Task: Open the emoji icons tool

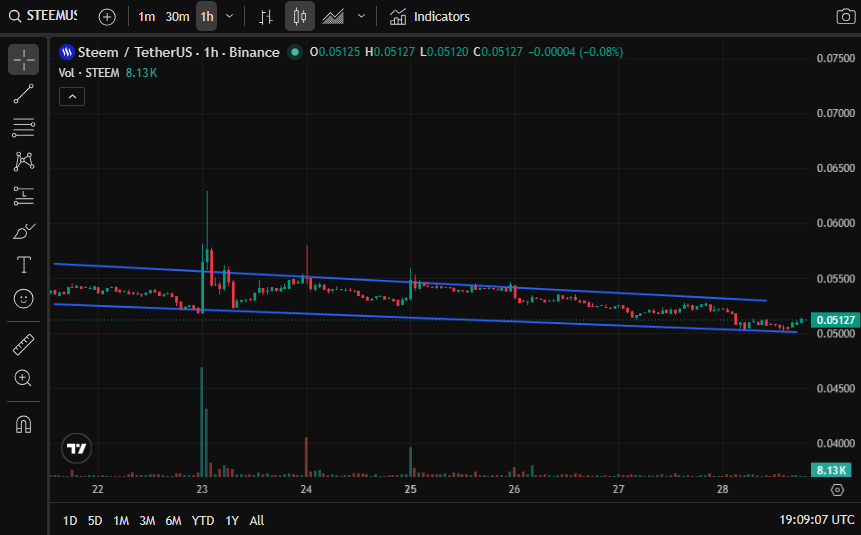Action: tap(24, 299)
